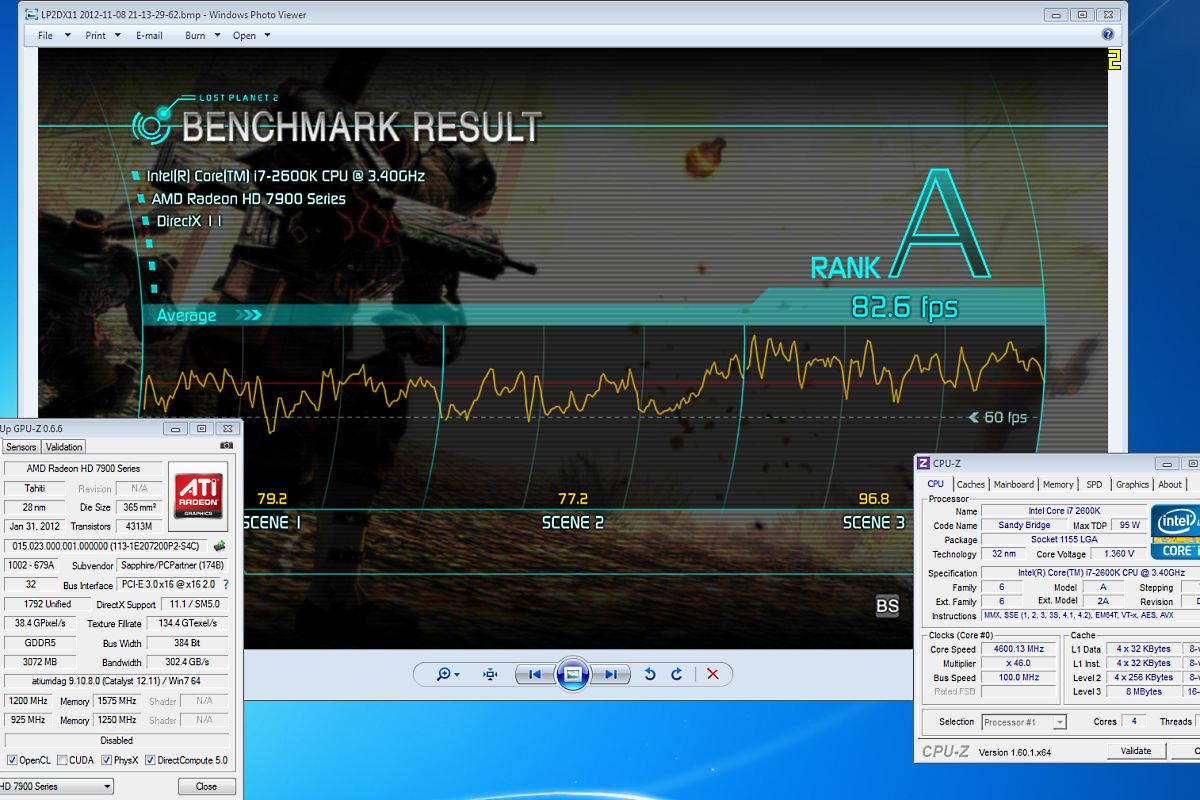Click the Close button in GPU-Z

click(x=206, y=786)
